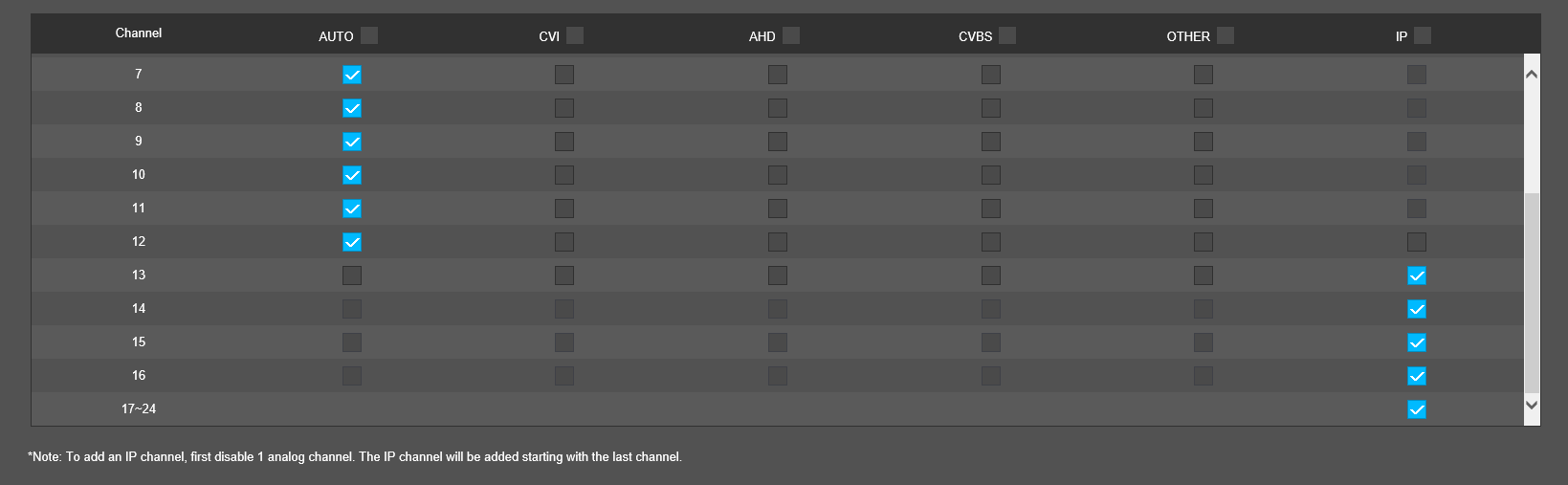Screen dimensions: 1568x485
Task: Click the Channel column header
Action: [139, 33]
